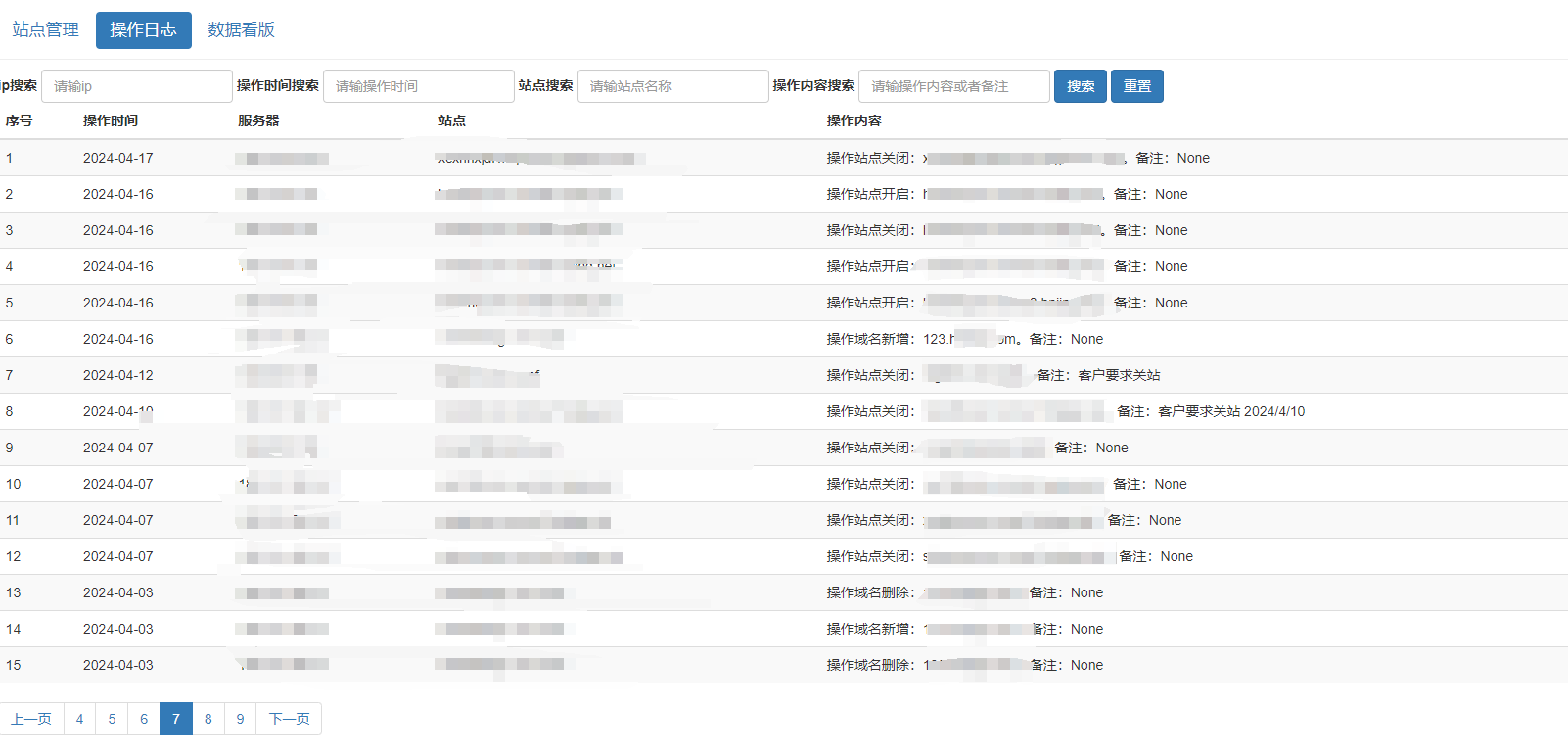Image resolution: width=1568 pixels, height=756 pixels.
Task: Click the 重置 reset button
Action: coord(1137,86)
